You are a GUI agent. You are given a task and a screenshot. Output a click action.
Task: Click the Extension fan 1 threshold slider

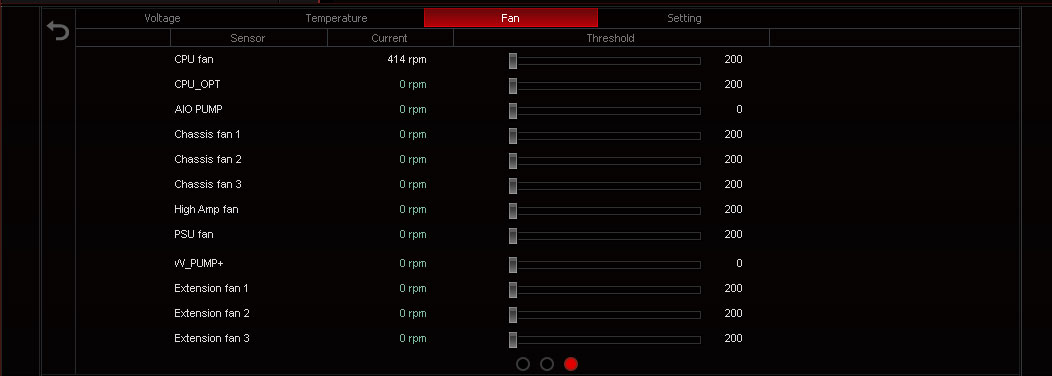[604, 289]
